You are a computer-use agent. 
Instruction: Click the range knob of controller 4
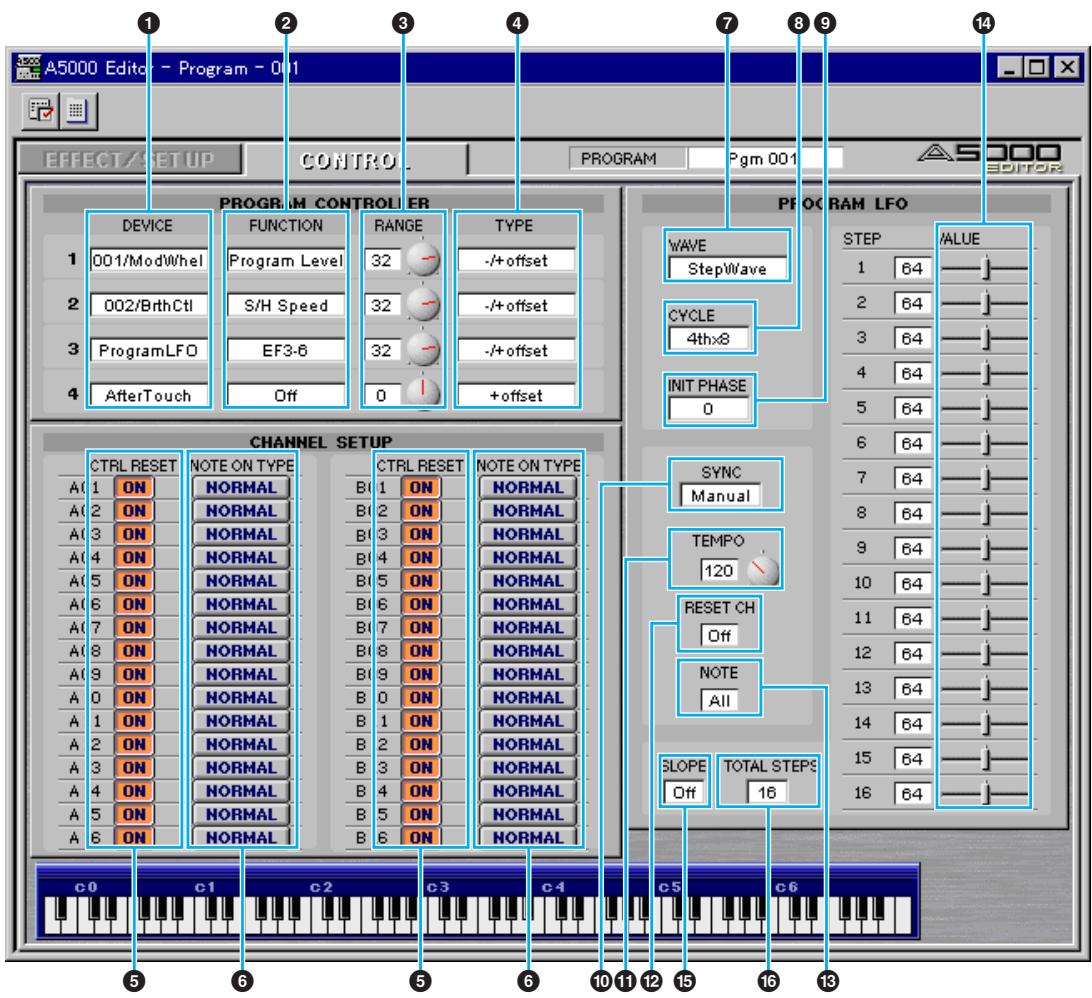[x=423, y=393]
